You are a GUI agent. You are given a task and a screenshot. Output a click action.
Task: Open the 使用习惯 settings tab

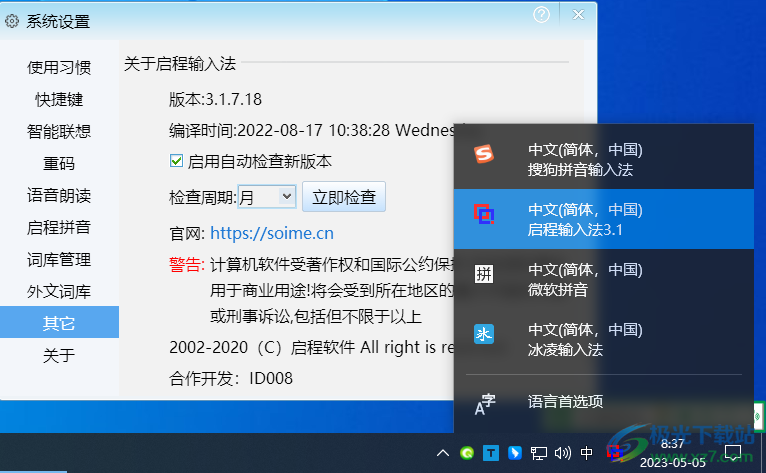click(x=59, y=67)
